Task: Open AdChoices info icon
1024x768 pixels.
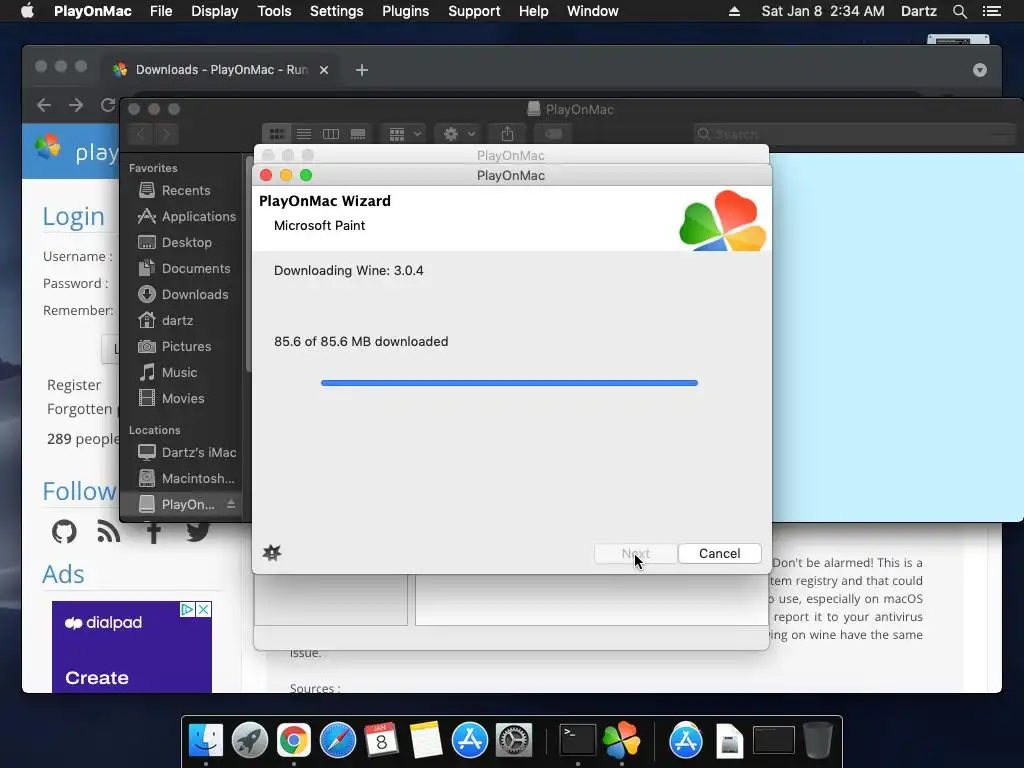Action: pyautogui.click(x=187, y=609)
